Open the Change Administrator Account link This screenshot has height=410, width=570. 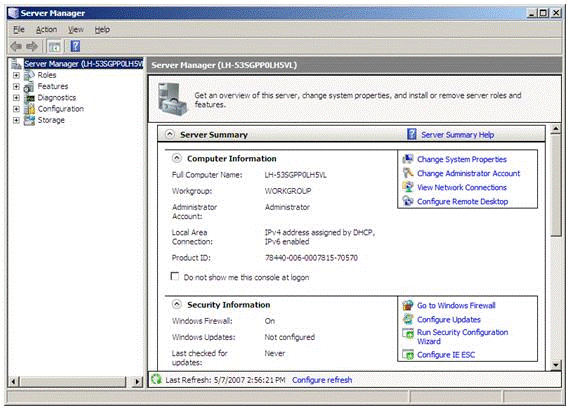(x=468, y=173)
